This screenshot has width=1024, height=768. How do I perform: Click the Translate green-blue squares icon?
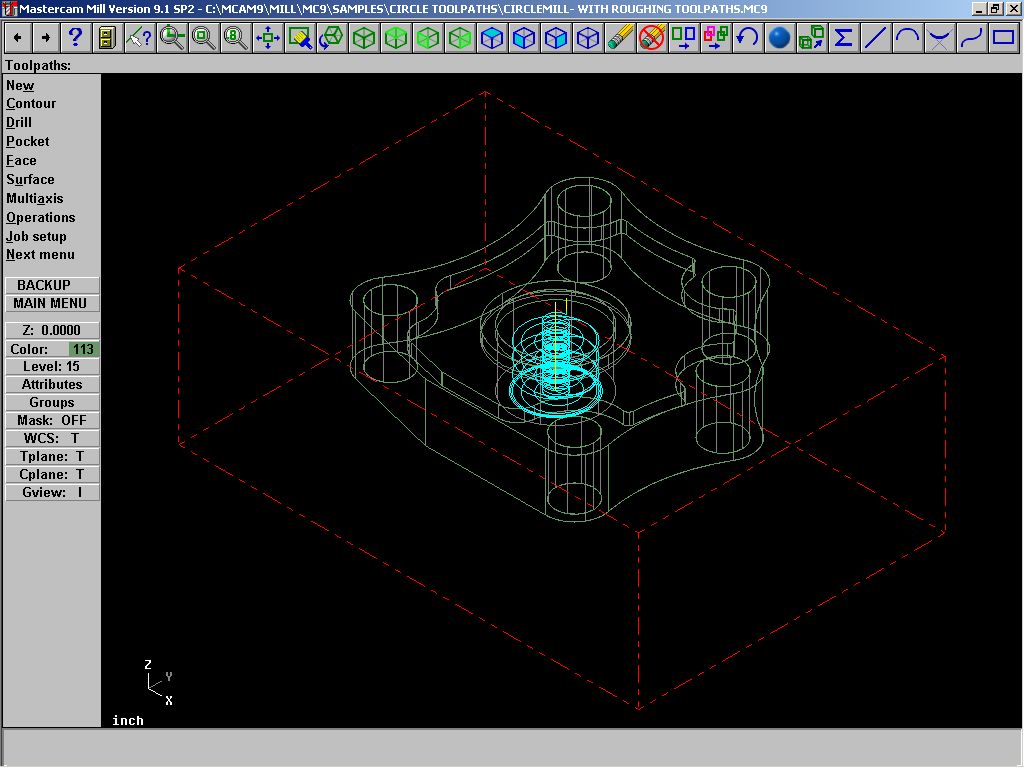(x=684, y=38)
